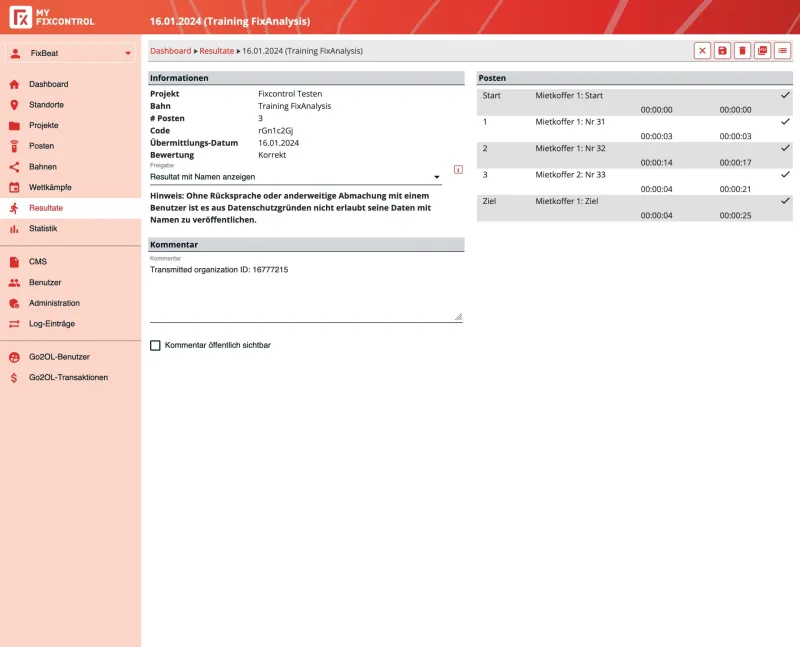The image size is (800, 647).
Task: Click the info icon beside the Freigabe dropdown
Action: [x=458, y=169]
